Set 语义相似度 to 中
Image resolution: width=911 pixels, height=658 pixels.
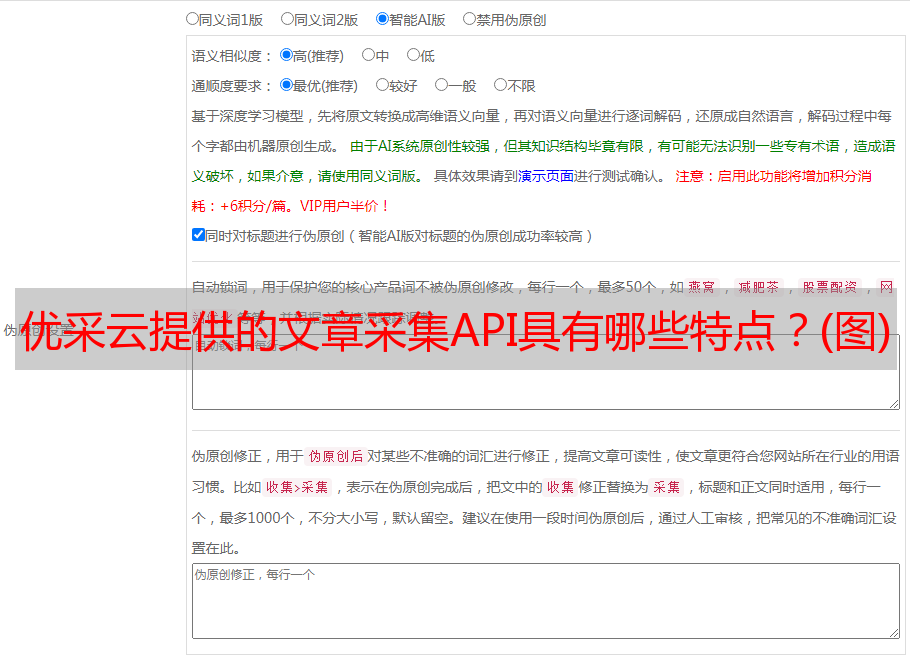click(x=368, y=55)
